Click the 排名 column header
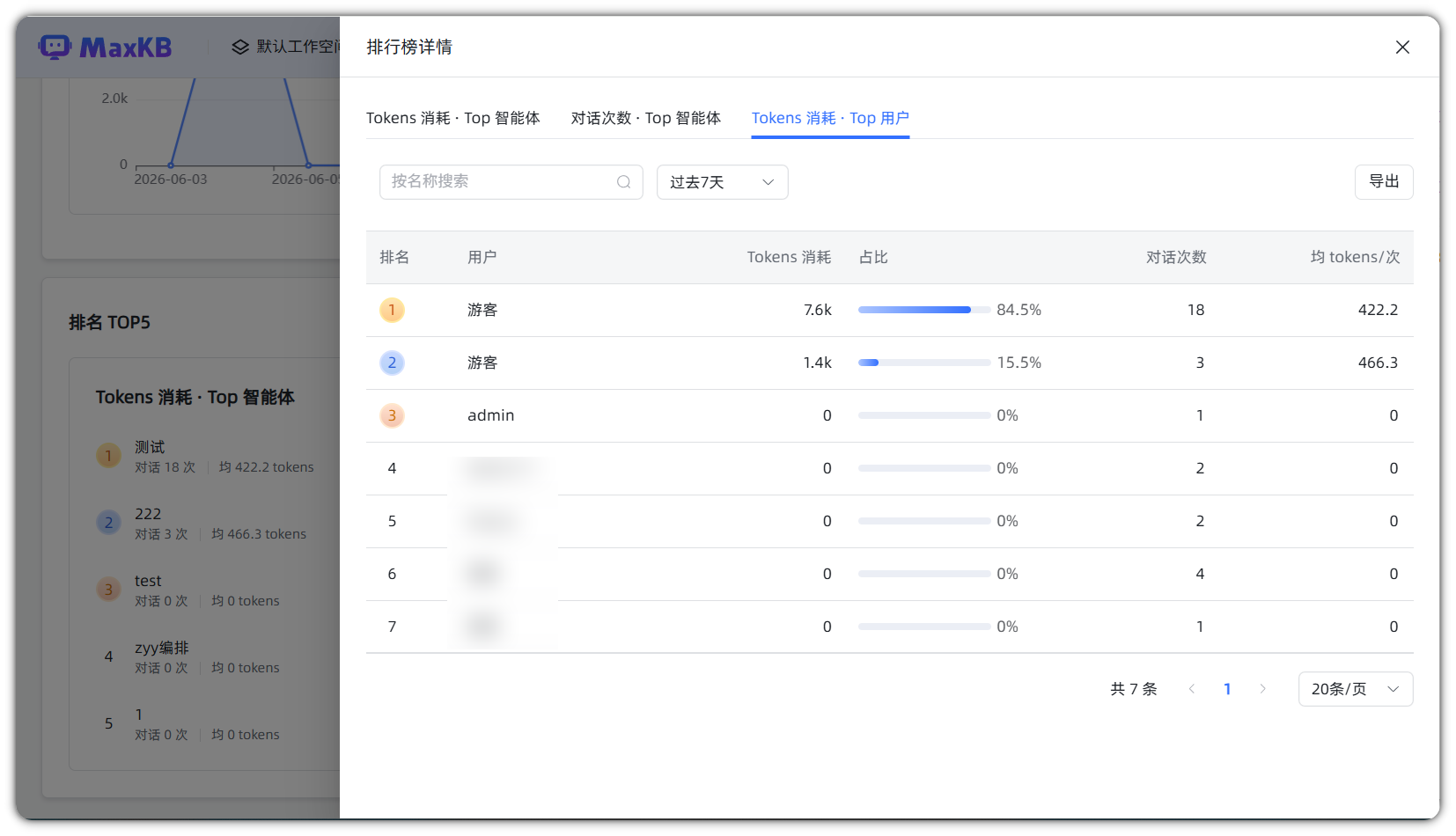Viewport: 1456px width, 836px height. (x=394, y=257)
